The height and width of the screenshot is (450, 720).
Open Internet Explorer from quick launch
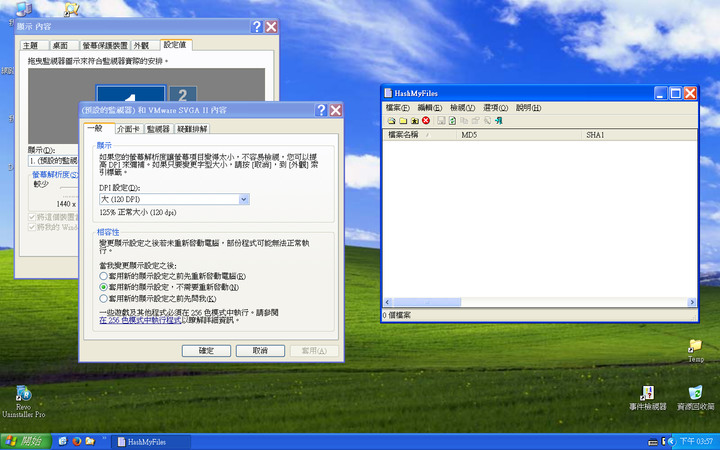point(63,441)
